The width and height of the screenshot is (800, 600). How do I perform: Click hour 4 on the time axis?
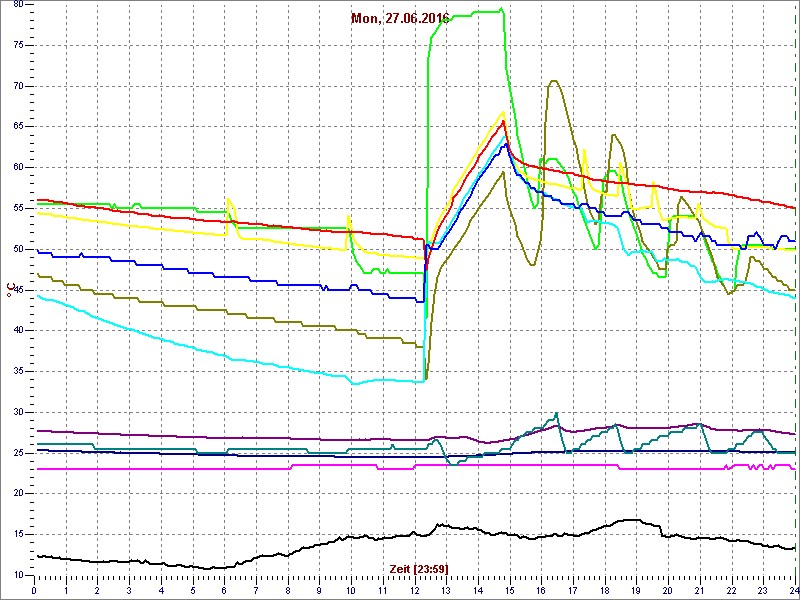click(161, 590)
